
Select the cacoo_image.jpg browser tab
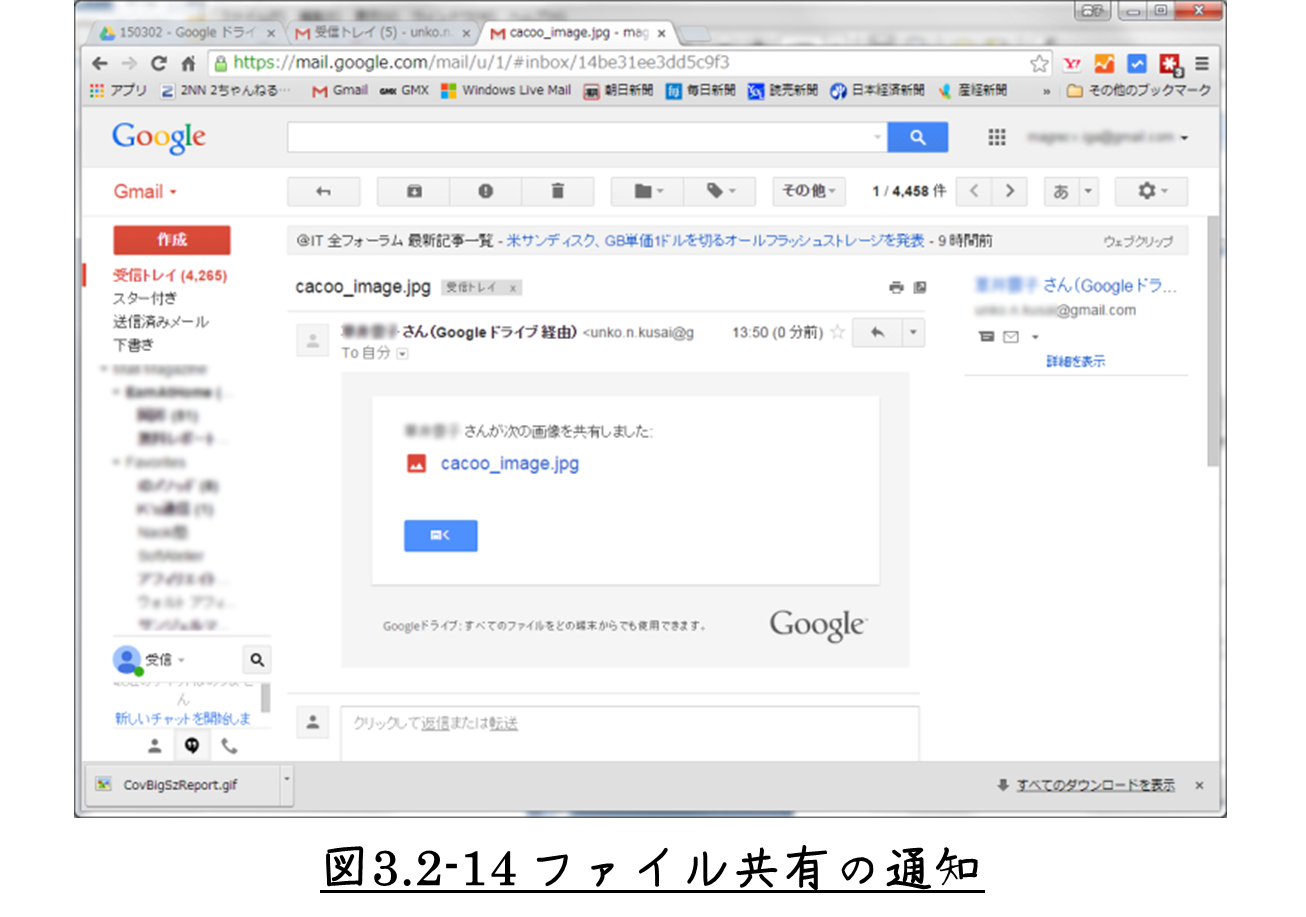577,33
